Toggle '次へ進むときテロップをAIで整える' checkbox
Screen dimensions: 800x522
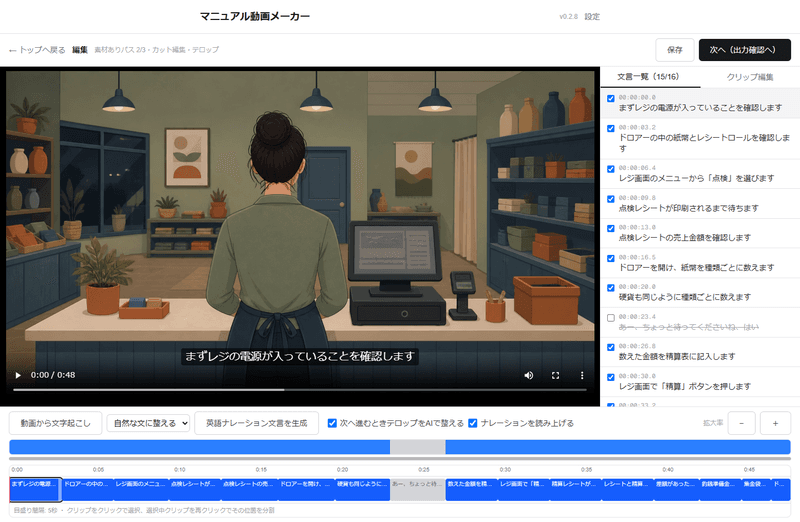(332, 423)
